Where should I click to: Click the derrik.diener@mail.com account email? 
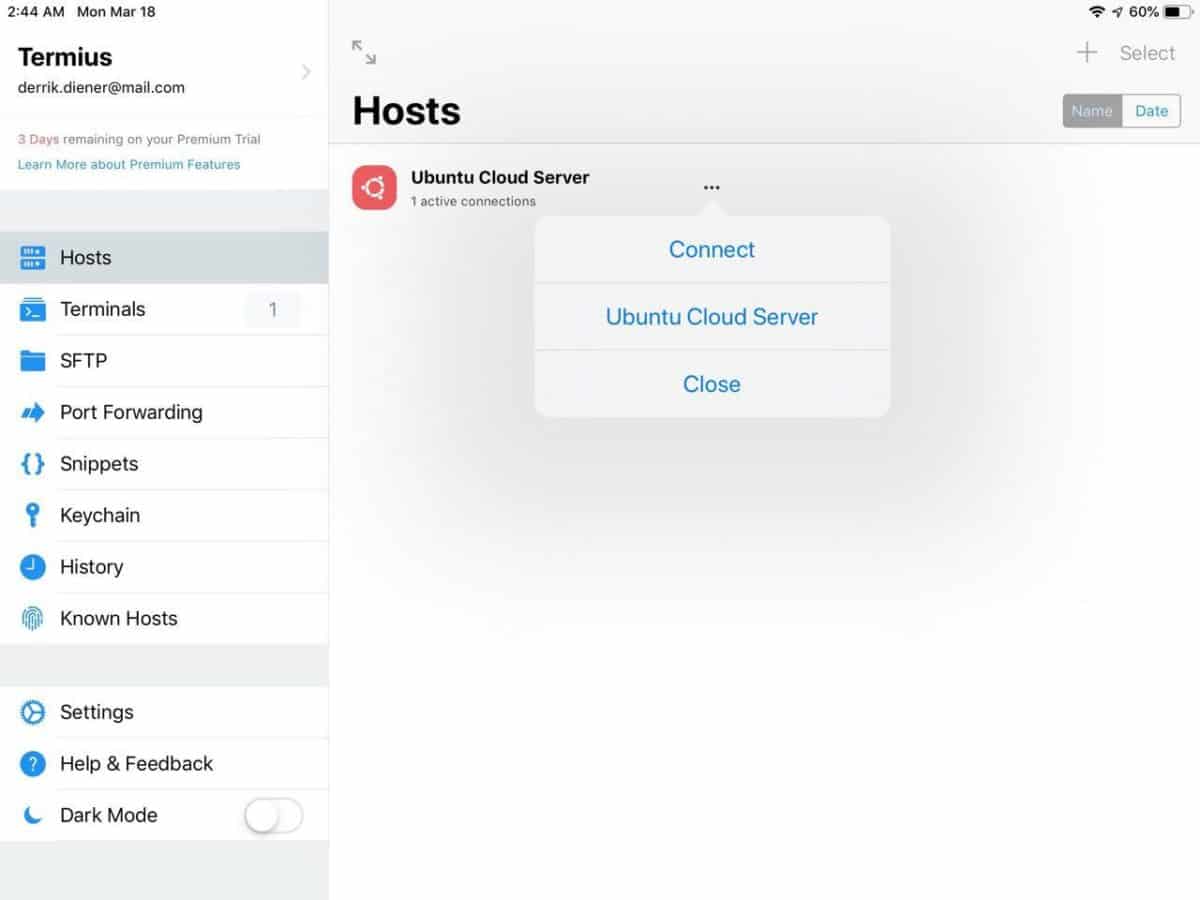click(x=101, y=87)
